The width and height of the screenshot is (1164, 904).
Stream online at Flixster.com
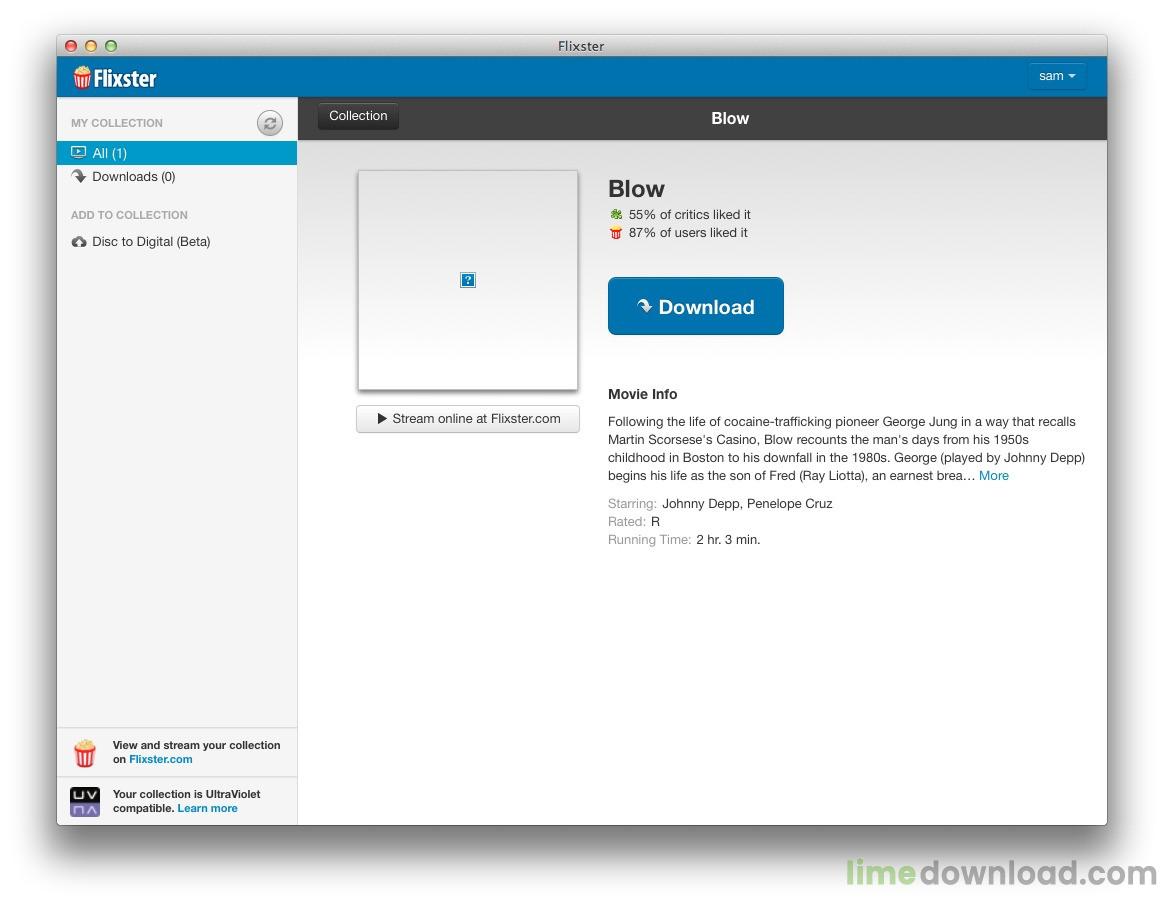click(468, 419)
